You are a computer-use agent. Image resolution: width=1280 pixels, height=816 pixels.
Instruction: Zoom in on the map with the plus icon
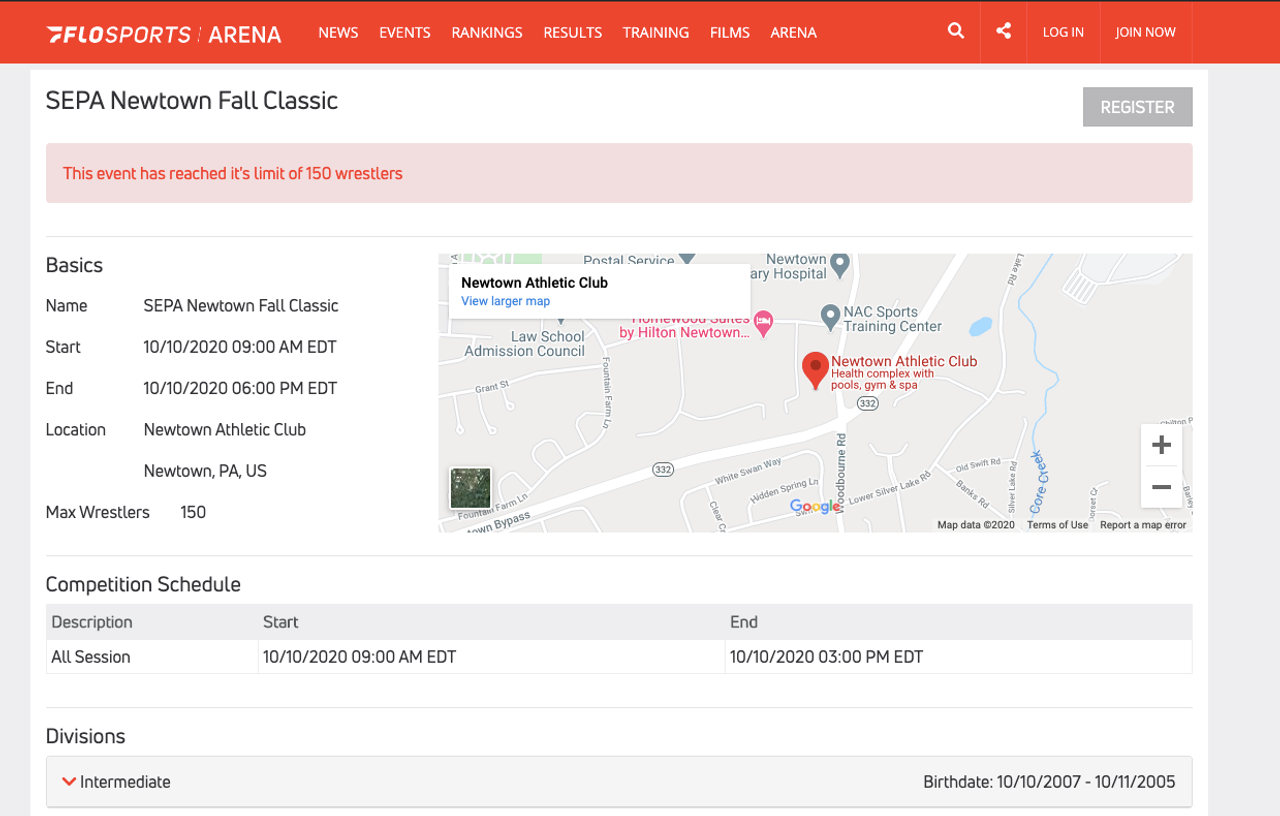1161,444
